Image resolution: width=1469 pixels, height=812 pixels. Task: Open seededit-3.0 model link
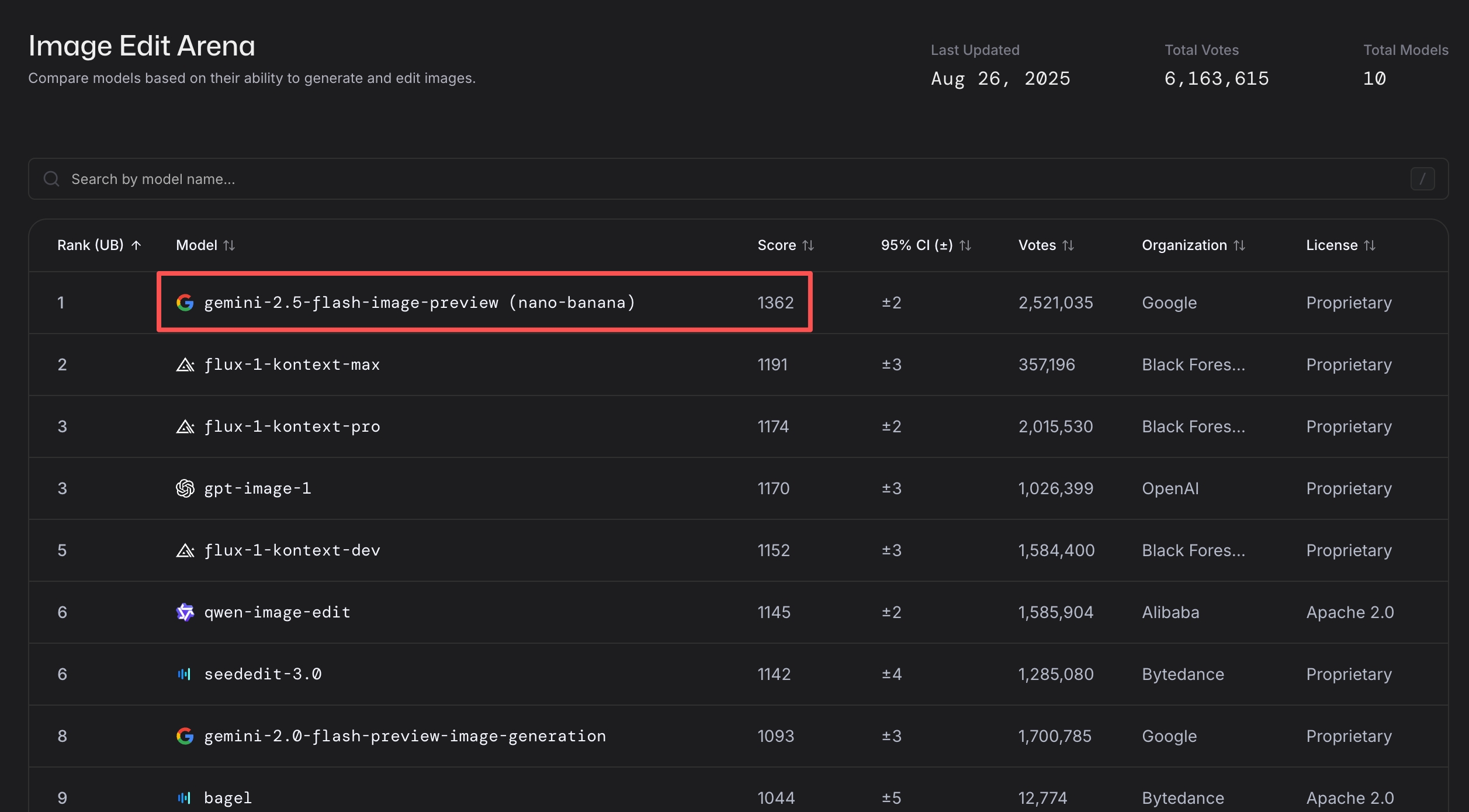tap(263, 674)
